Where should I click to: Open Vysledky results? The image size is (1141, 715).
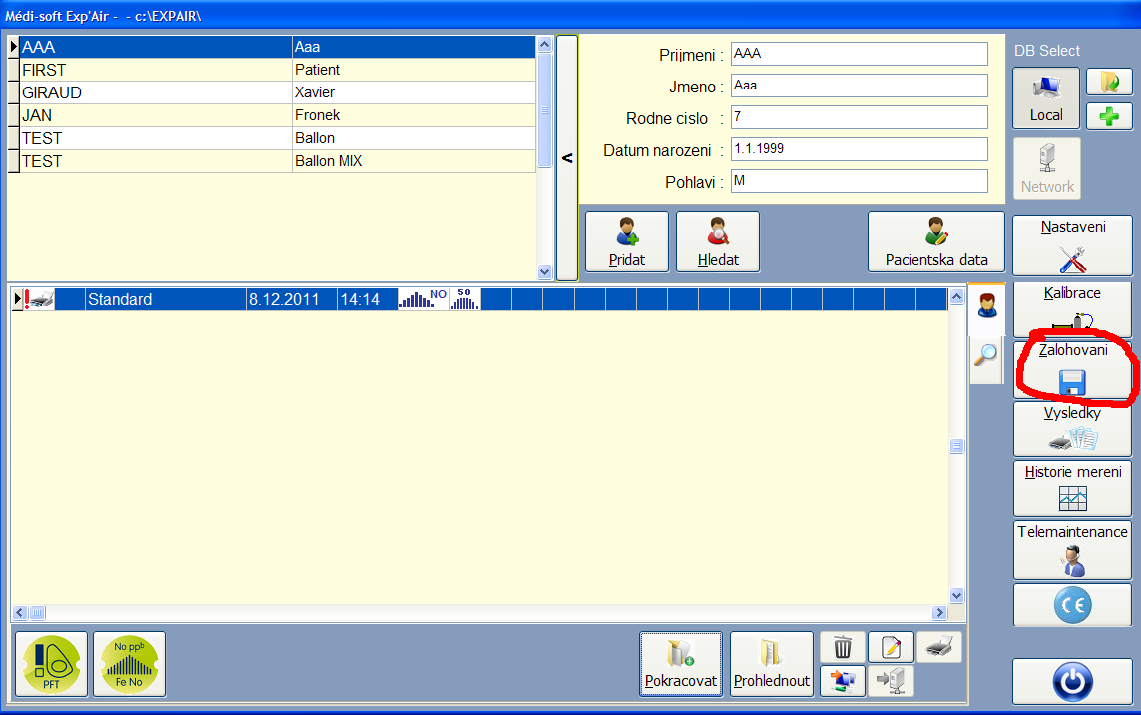coord(1073,428)
